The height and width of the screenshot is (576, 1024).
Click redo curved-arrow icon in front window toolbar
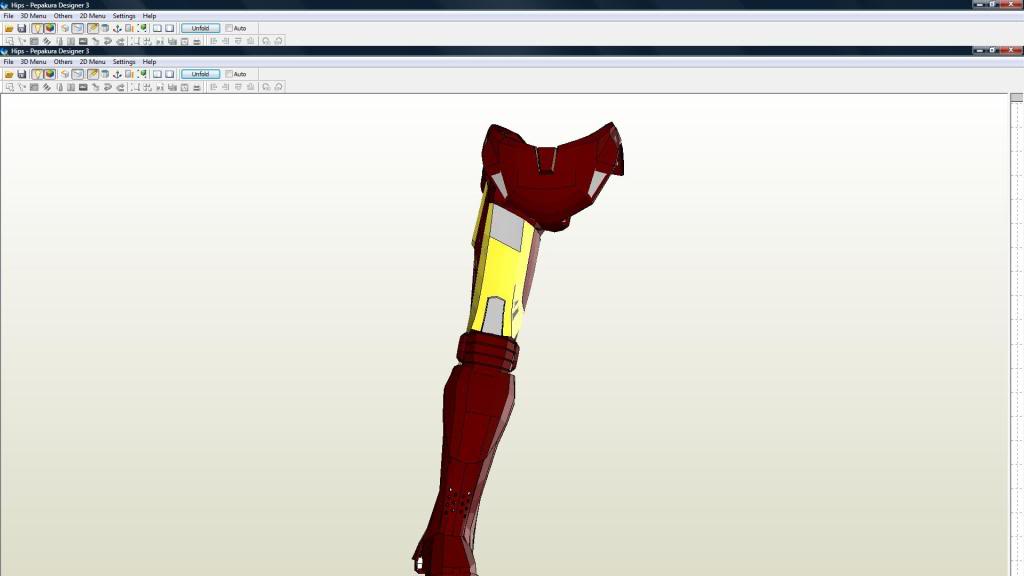120,87
